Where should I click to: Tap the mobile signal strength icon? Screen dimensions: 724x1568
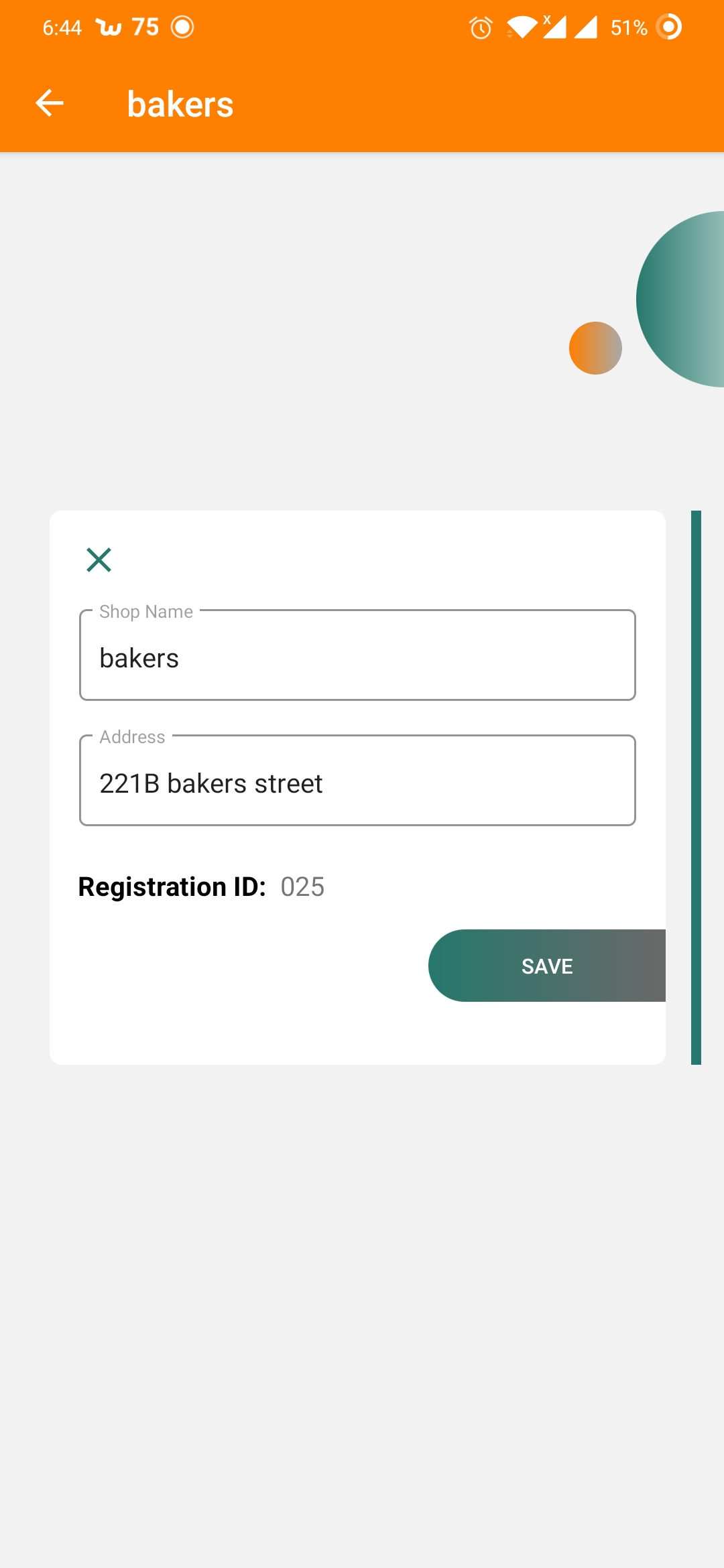(x=585, y=27)
